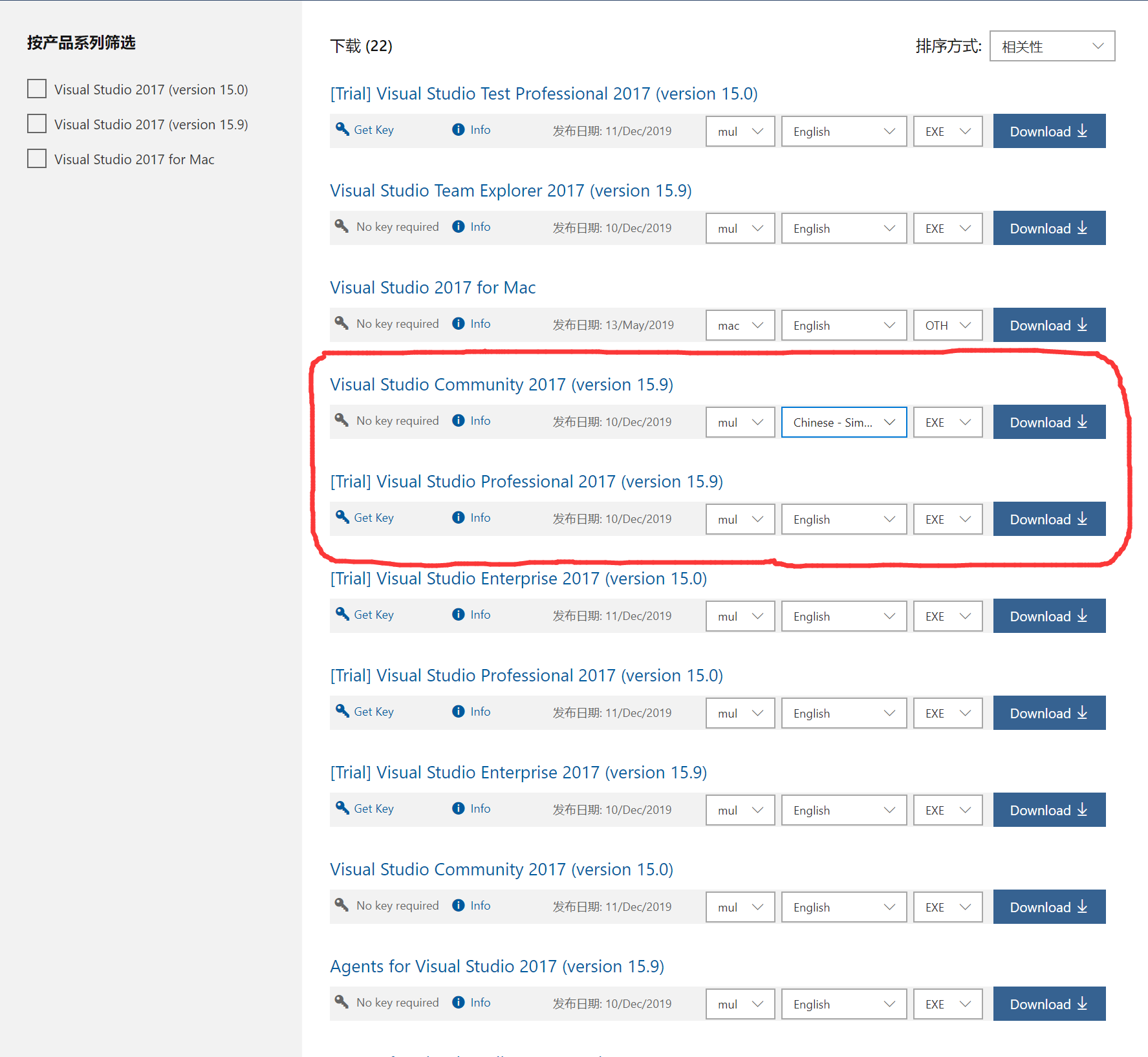Viewport: 1148px width, 1057px height.
Task: Click info icon for Visual Studio 2017 for Mac
Action: [459, 324]
